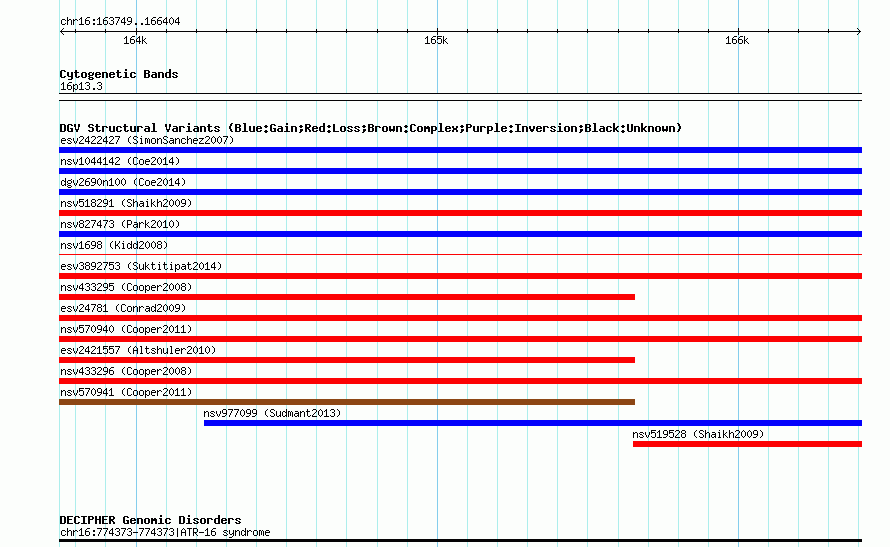
Task: Click the thin red line under nsv1698
Action: (460, 255)
